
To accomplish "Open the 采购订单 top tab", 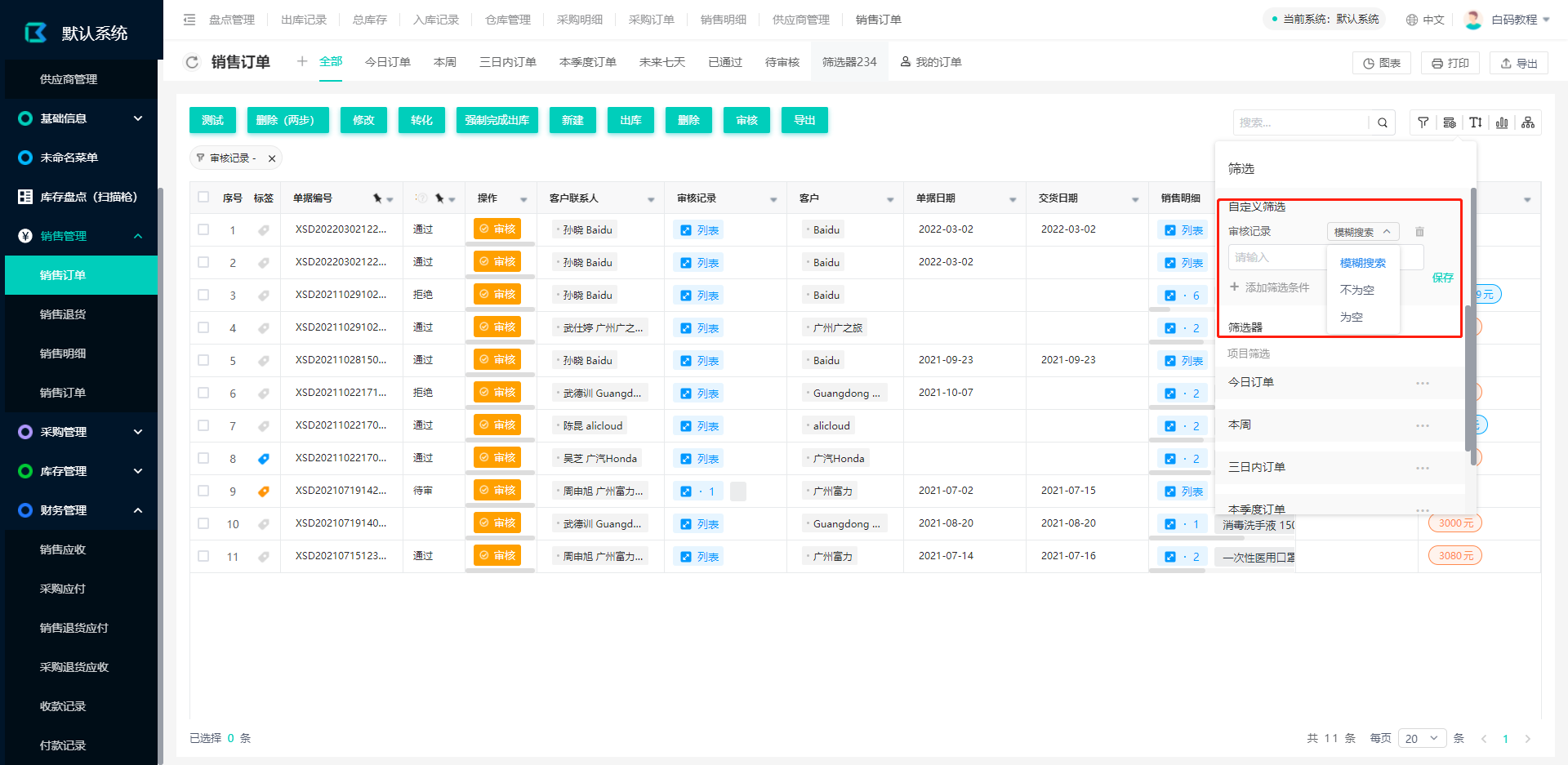I will click(652, 20).
